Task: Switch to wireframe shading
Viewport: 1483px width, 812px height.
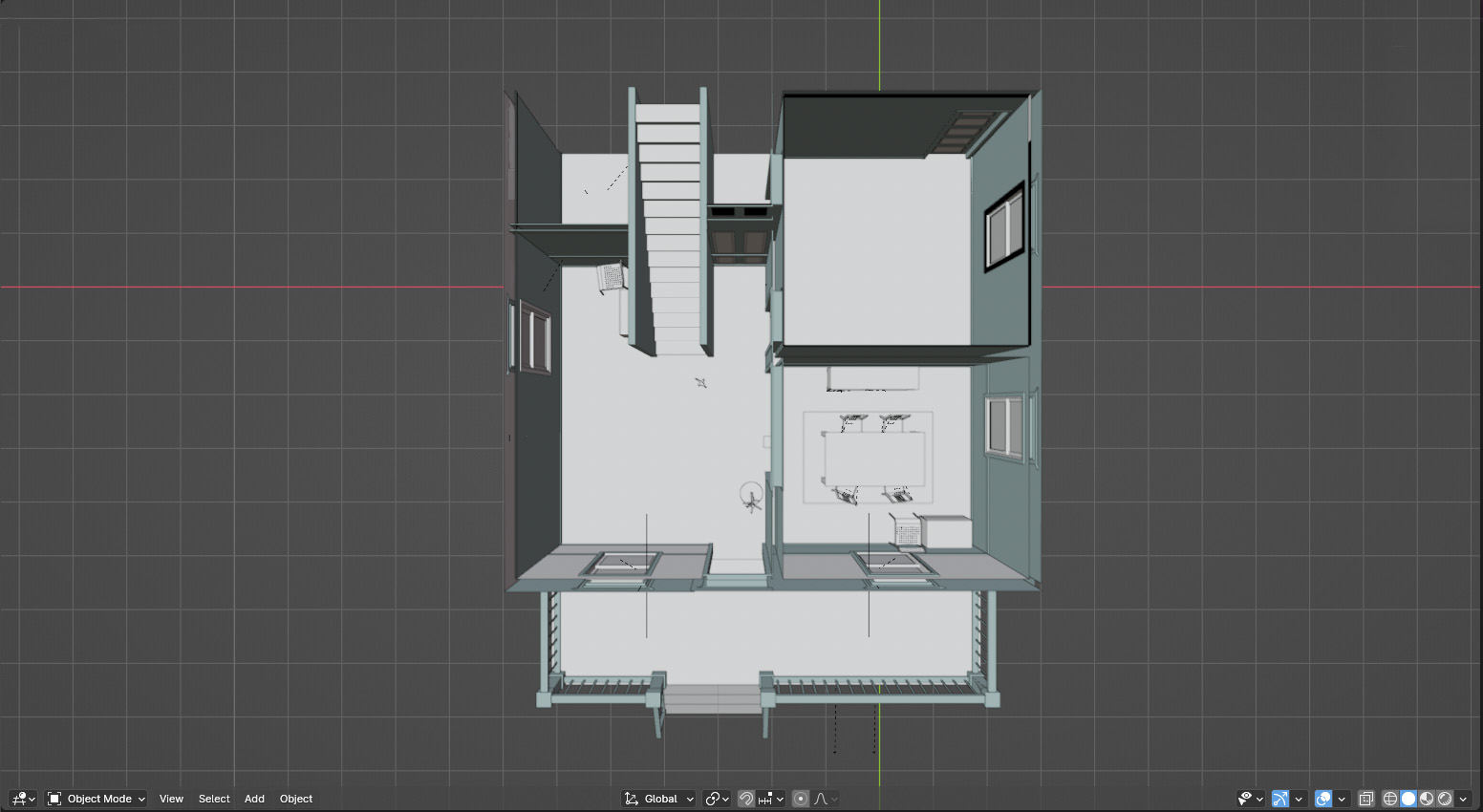Action: click(x=1390, y=799)
